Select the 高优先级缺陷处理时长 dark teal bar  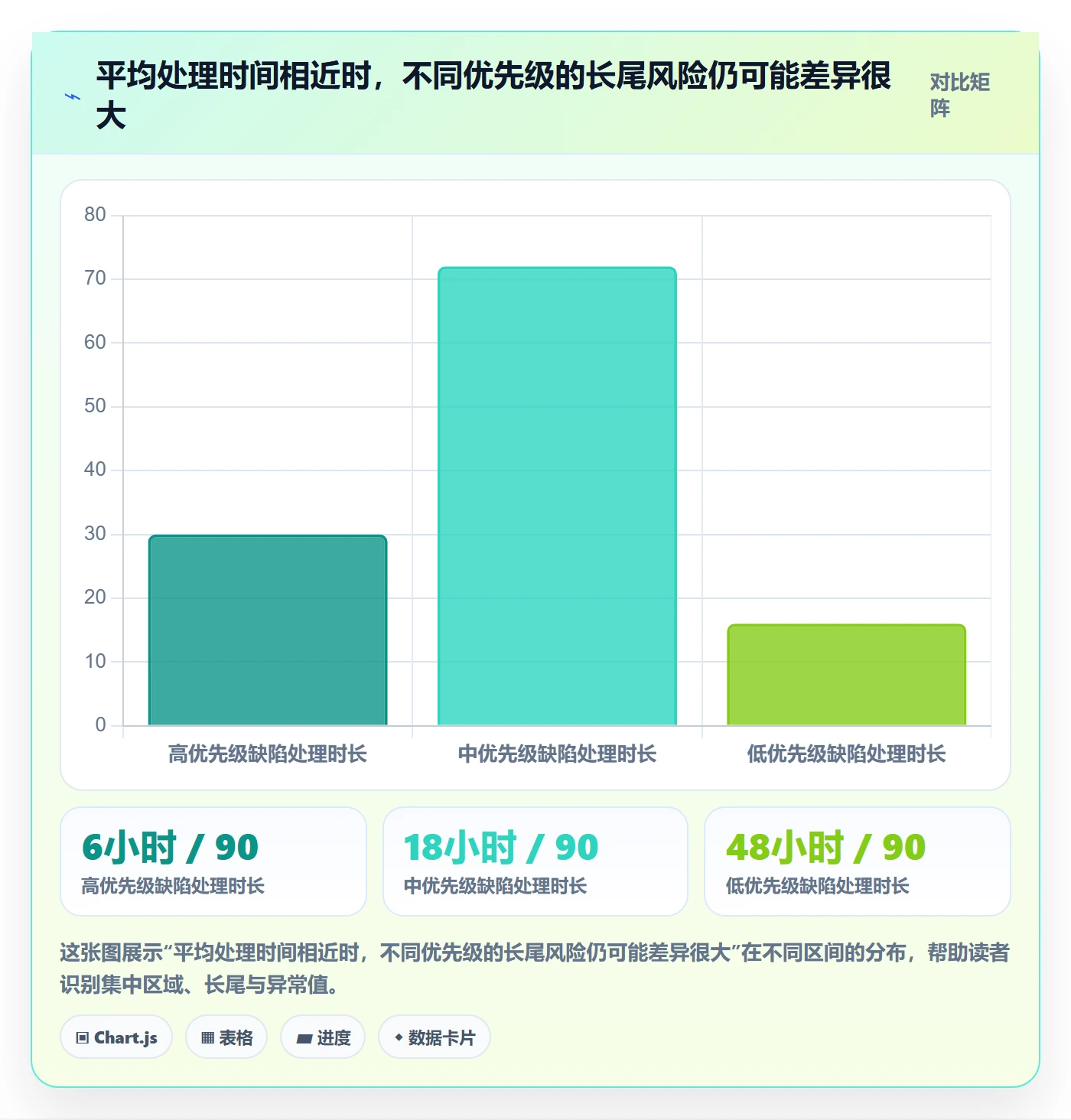click(x=268, y=630)
